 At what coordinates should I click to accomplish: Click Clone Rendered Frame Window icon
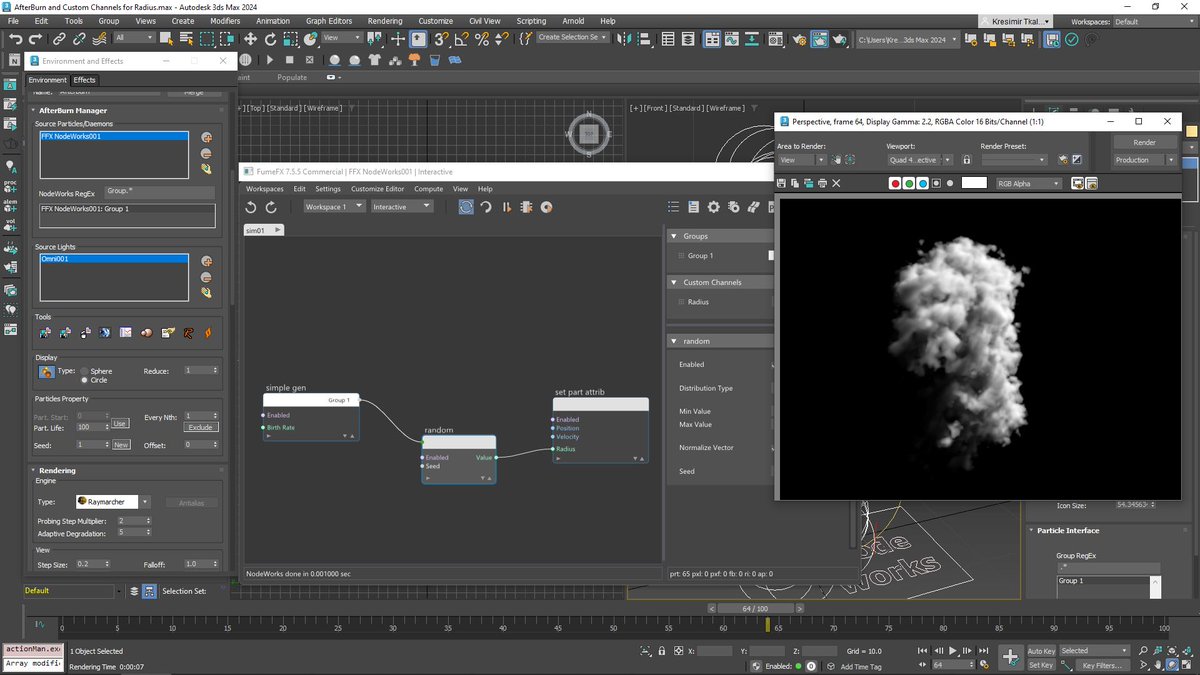(809, 183)
